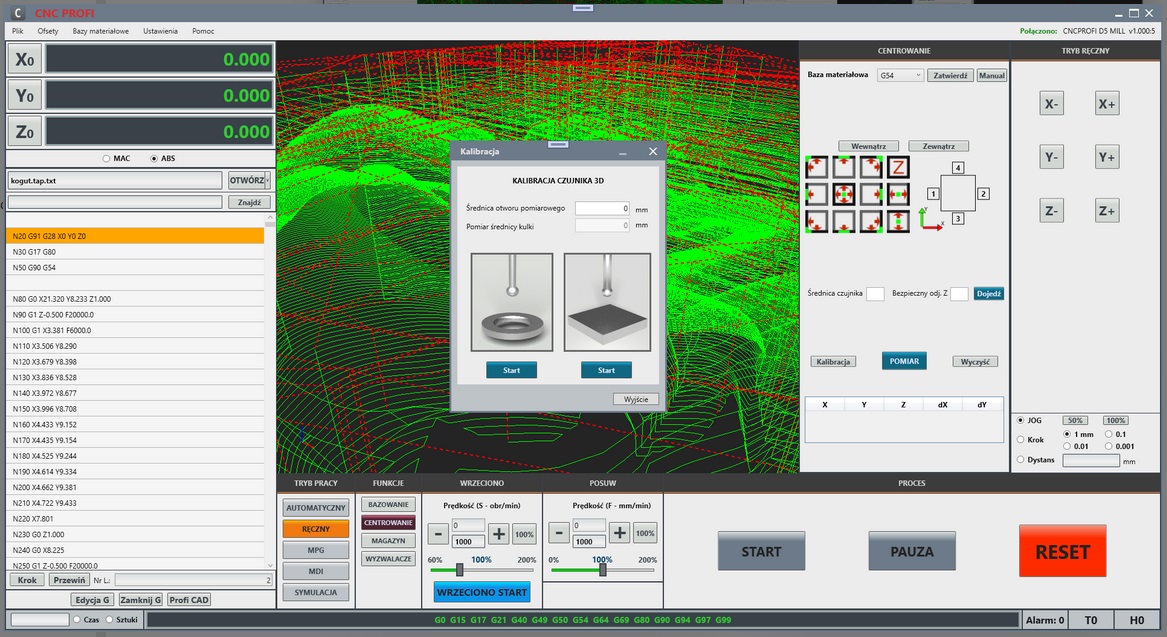Switch to AUTOMATYCZNY work mode
Screen dimensions: 1167x637
[316, 508]
